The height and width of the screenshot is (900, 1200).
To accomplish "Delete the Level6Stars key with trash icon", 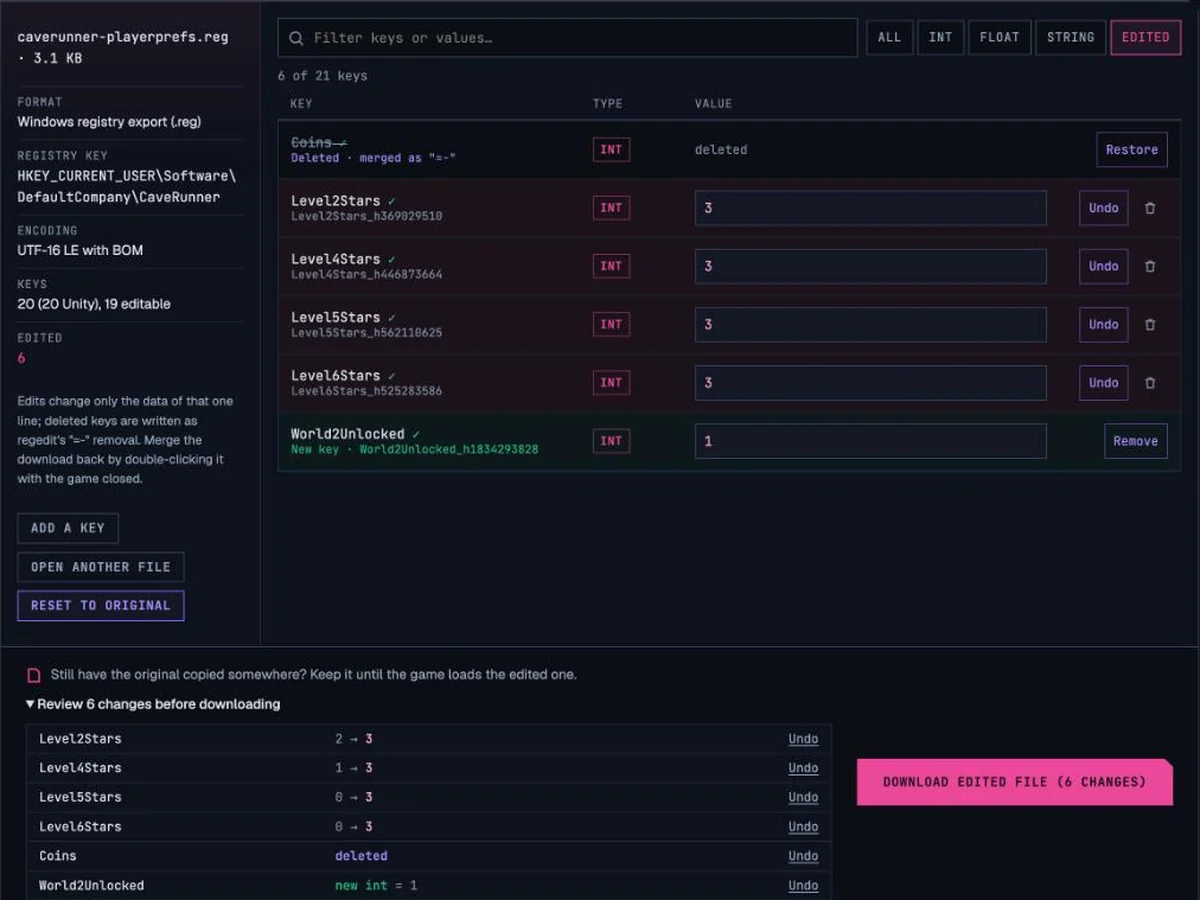I will [x=1150, y=382].
